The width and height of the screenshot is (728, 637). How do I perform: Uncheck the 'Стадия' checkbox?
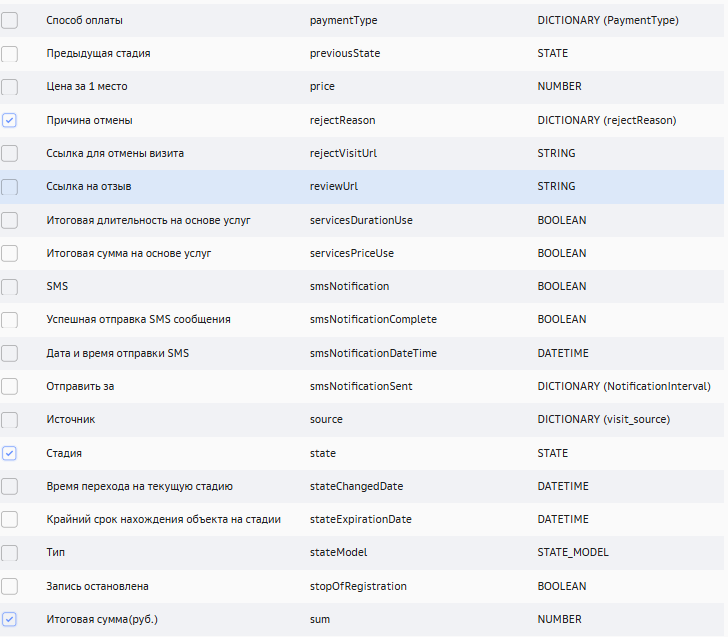[9, 453]
